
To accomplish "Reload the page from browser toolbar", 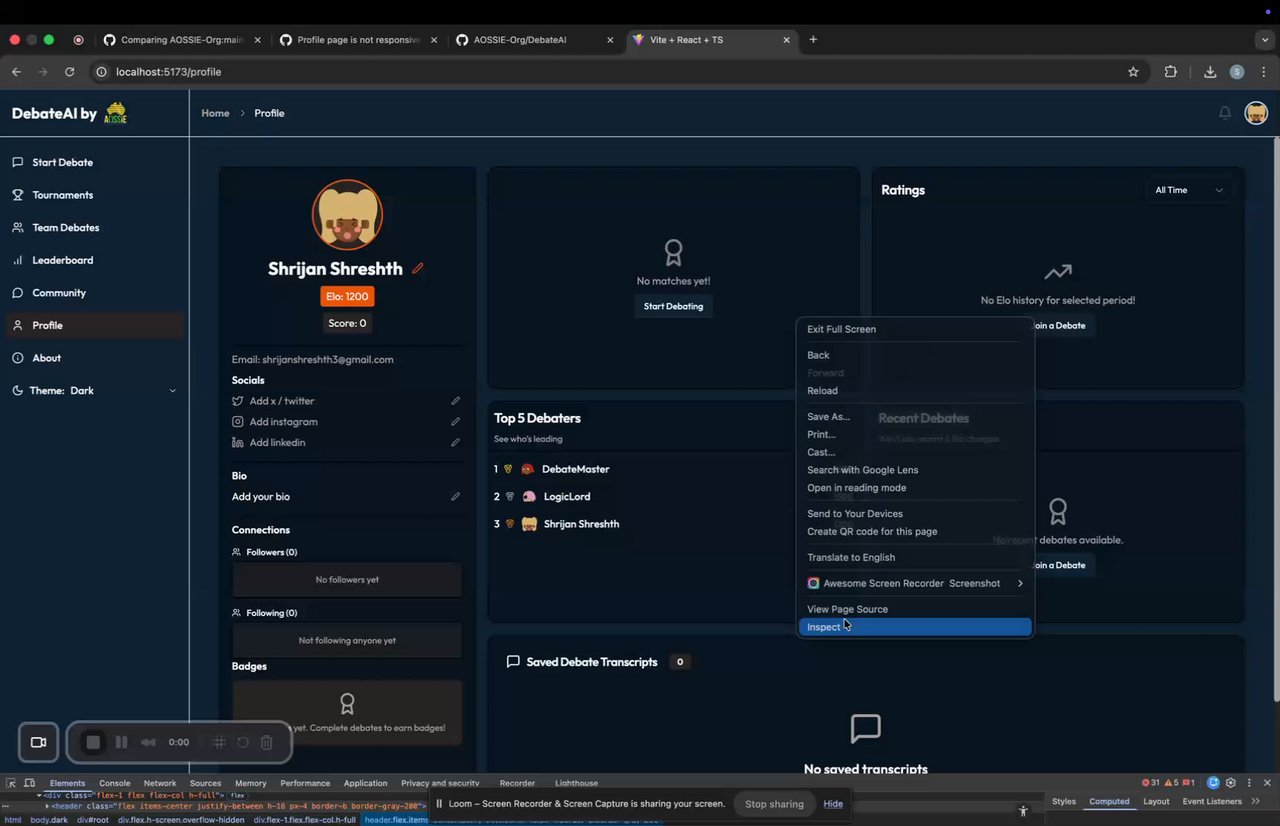I will [x=69, y=72].
